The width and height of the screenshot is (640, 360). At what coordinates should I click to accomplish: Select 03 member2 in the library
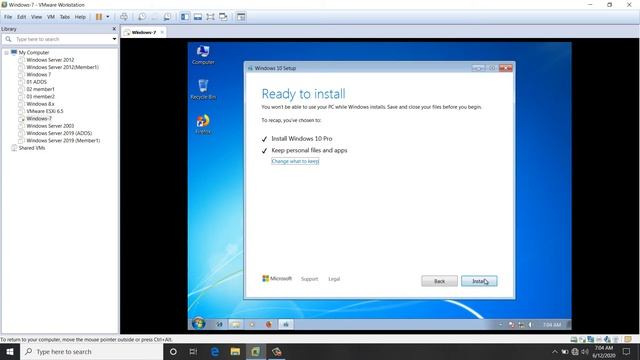40,97
